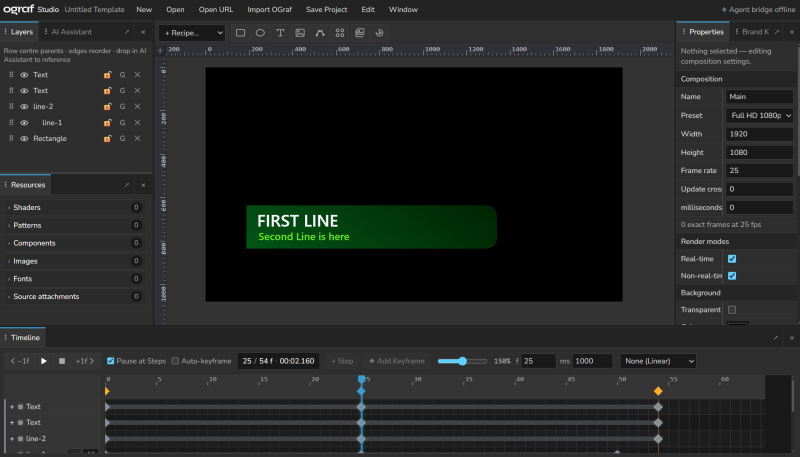This screenshot has height=457, width=800.
Task: Click lock icon on line-2 layer
Action: coord(107,107)
